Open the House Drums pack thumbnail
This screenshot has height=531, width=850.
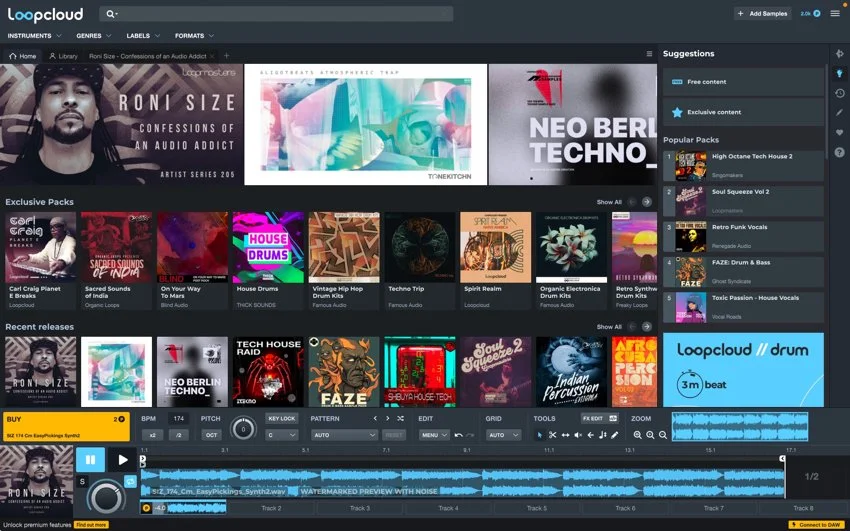268,247
